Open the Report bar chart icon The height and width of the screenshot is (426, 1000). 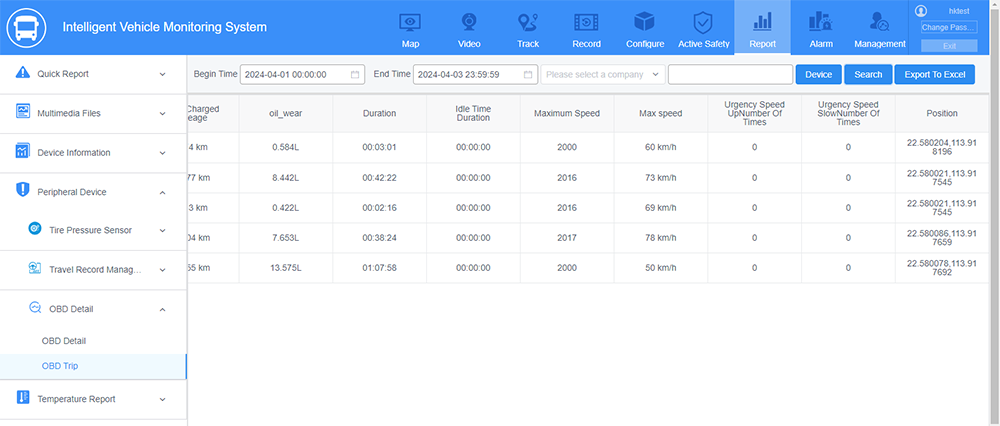762,22
